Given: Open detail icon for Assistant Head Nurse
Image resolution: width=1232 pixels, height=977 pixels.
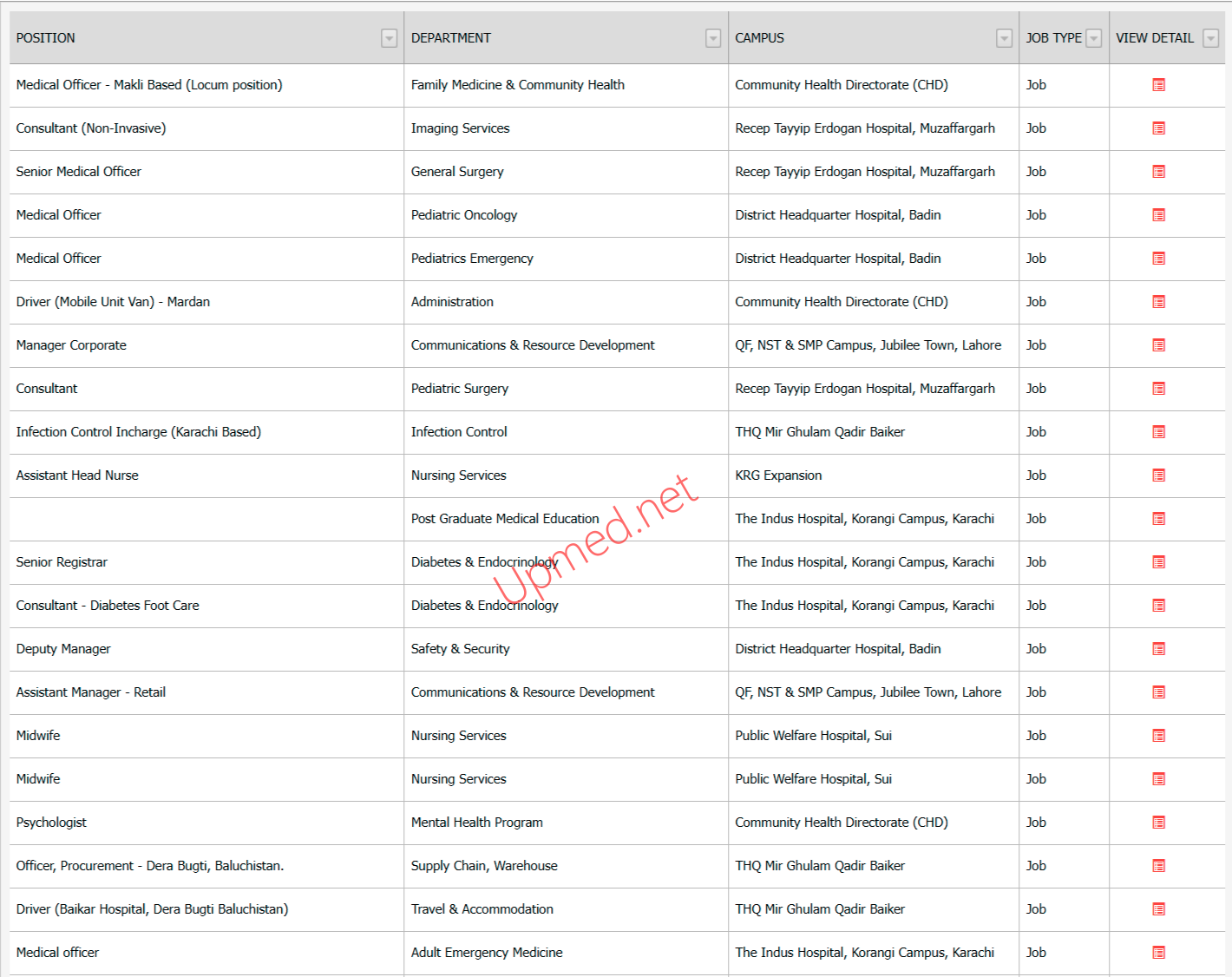Looking at the screenshot, I should (1158, 475).
